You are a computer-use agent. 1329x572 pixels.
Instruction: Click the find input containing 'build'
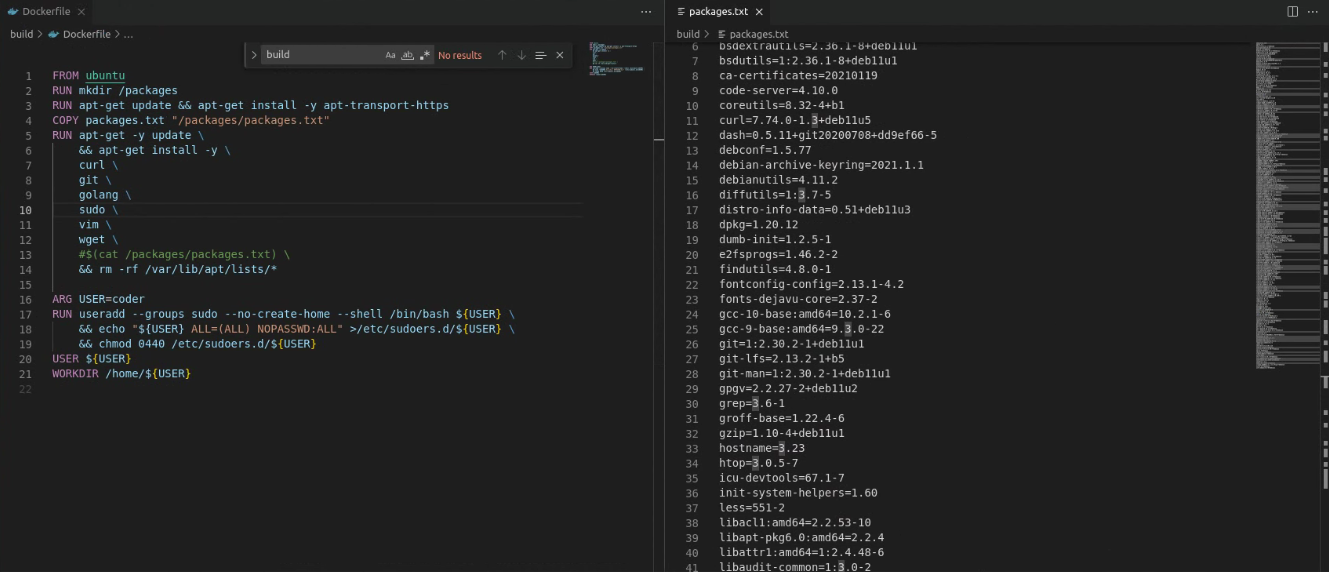pos(322,55)
